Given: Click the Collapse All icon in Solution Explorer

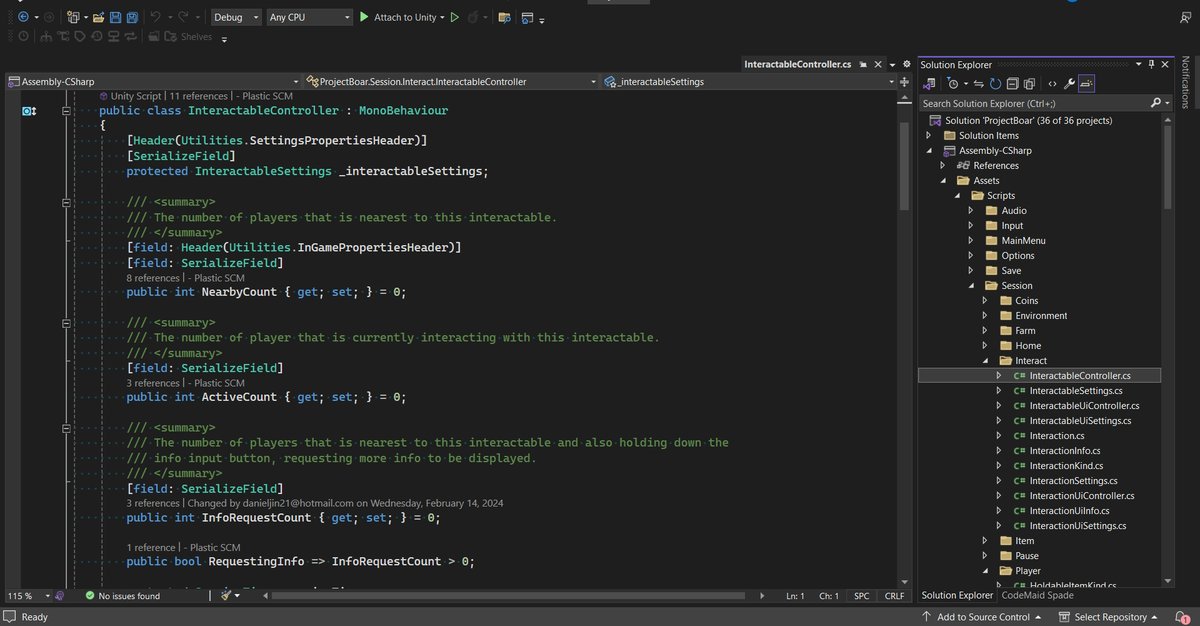Looking at the screenshot, I should pos(1014,84).
